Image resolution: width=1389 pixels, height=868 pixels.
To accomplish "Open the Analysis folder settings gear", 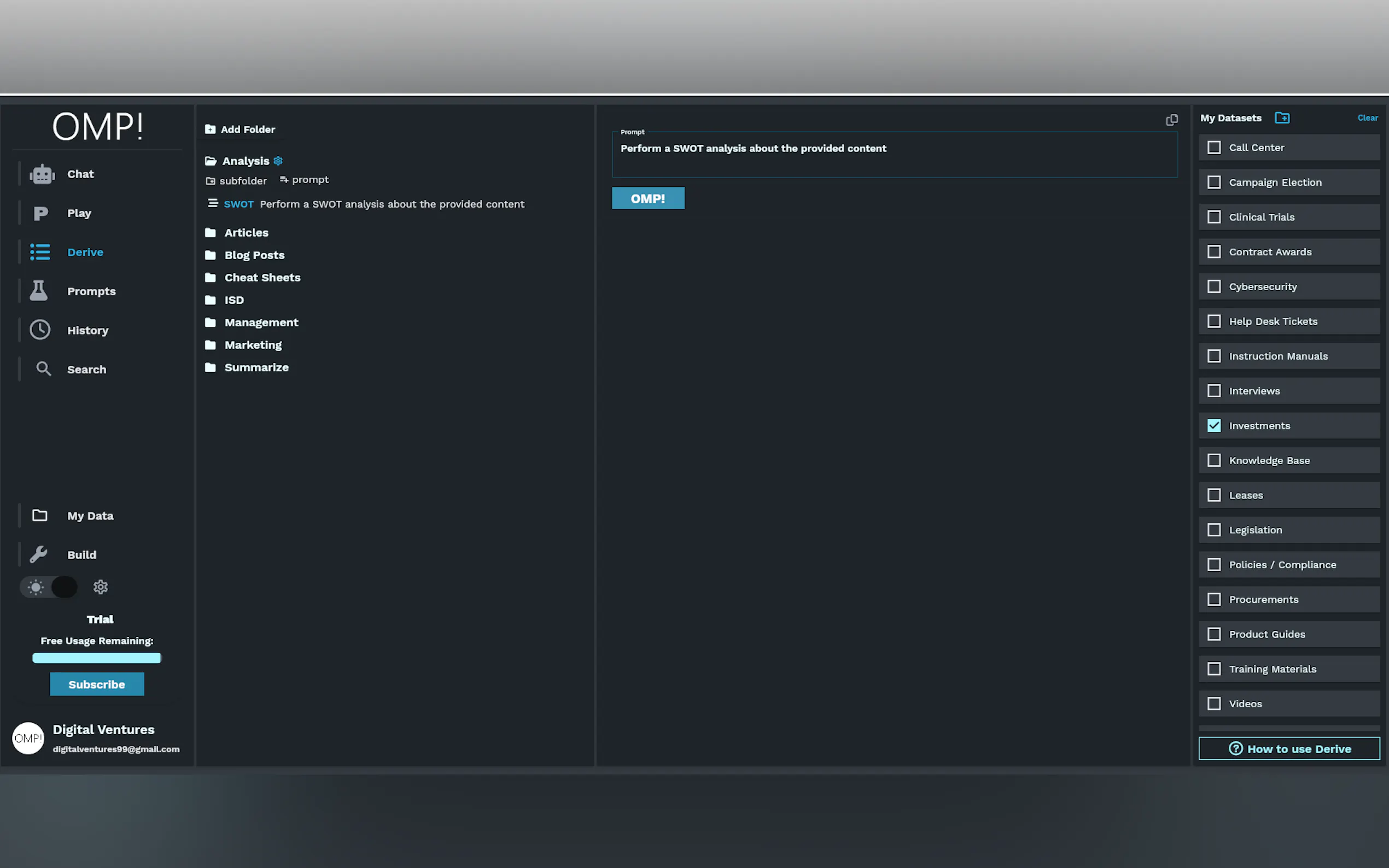I will tap(278, 161).
